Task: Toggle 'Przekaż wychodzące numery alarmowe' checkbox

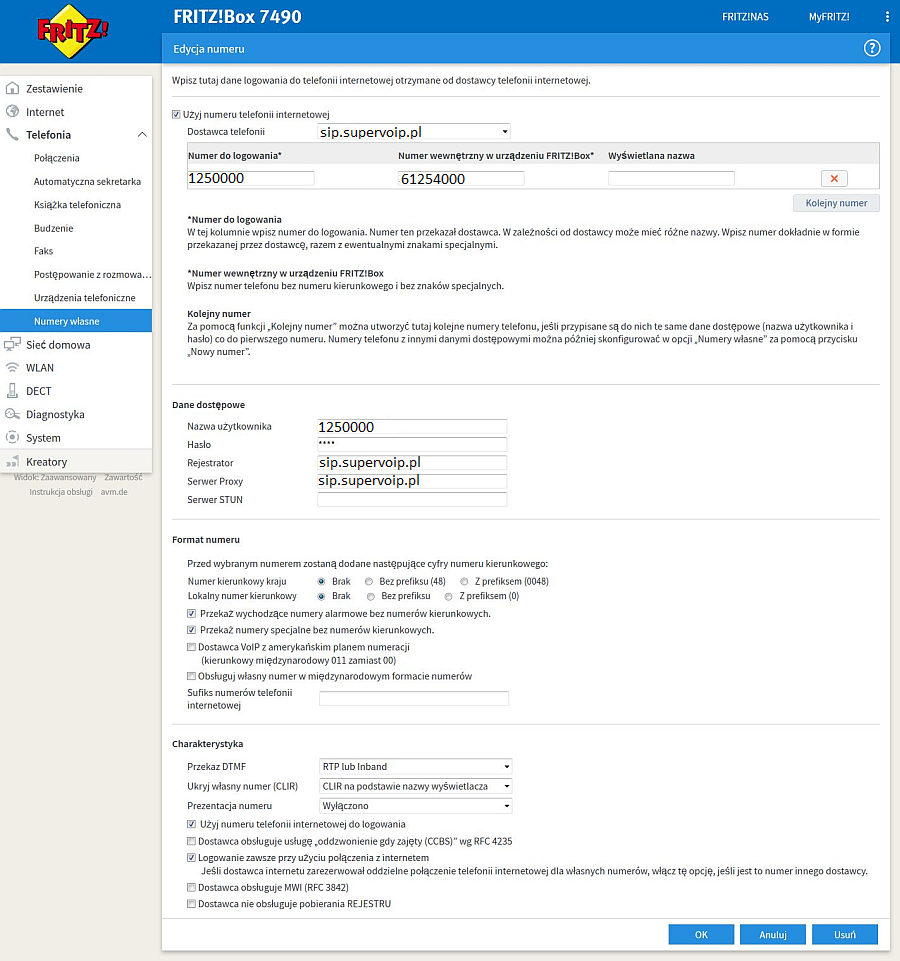Action: pos(191,613)
